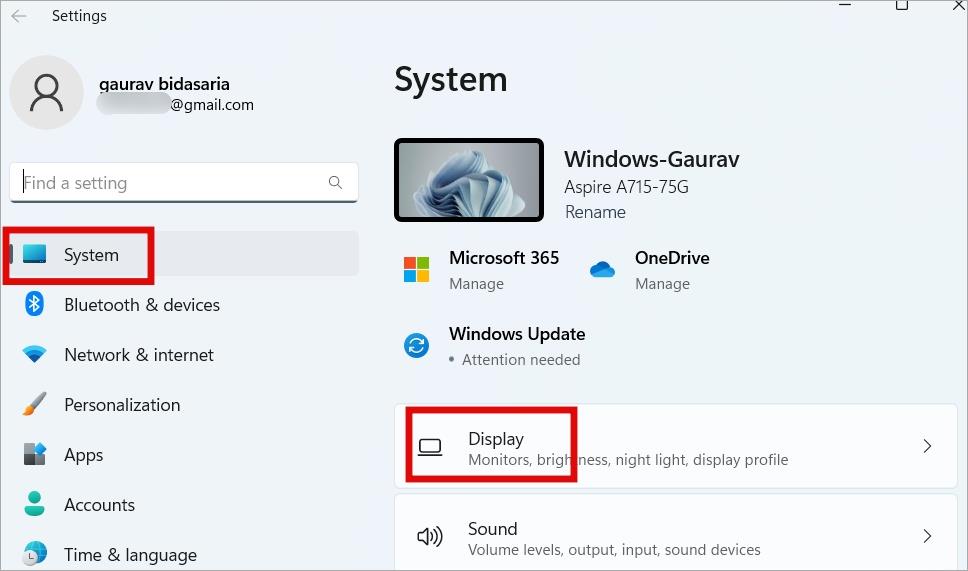Open Sound settings card title

click(493, 529)
